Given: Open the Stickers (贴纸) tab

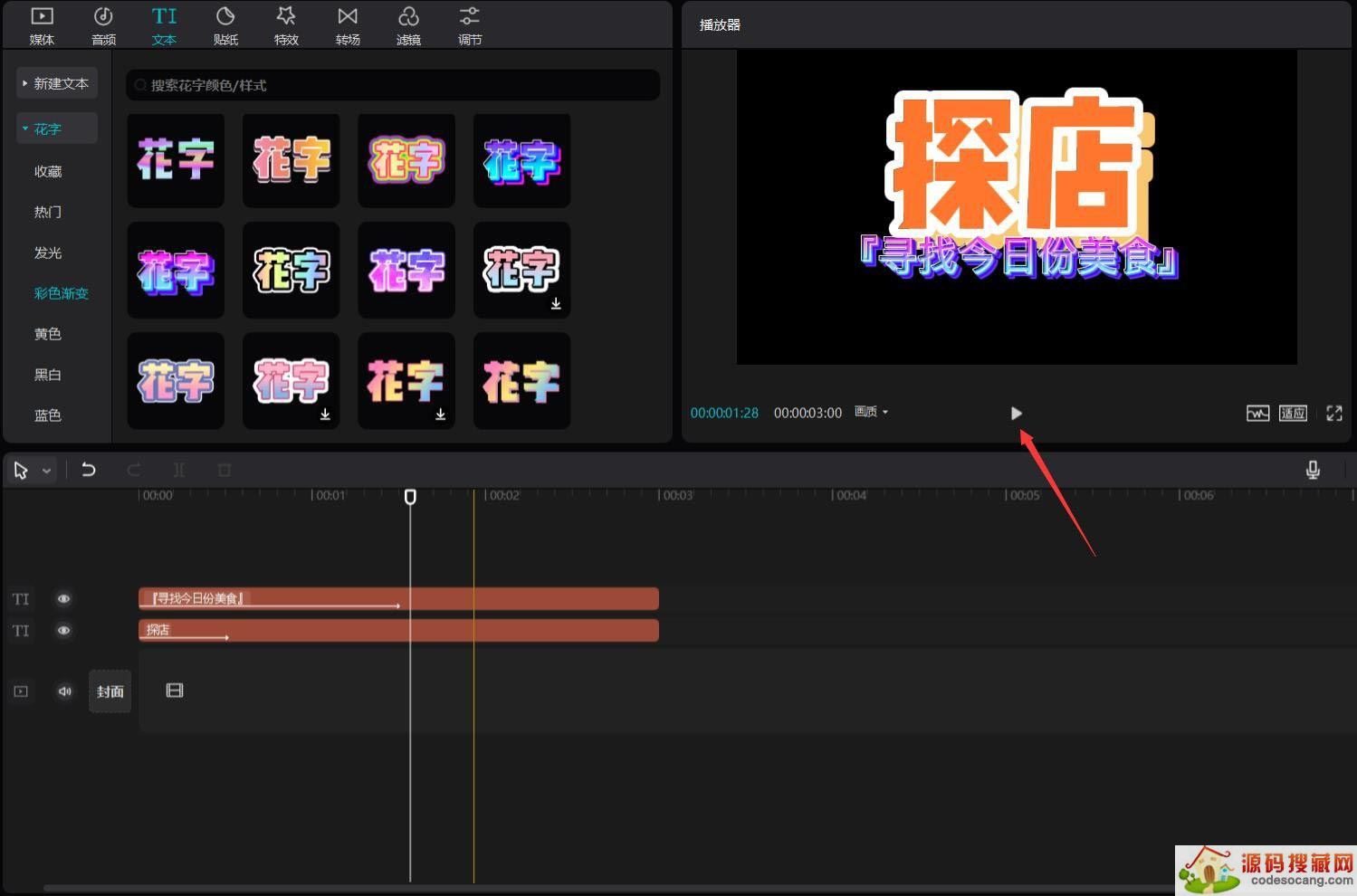Looking at the screenshot, I should point(225,25).
